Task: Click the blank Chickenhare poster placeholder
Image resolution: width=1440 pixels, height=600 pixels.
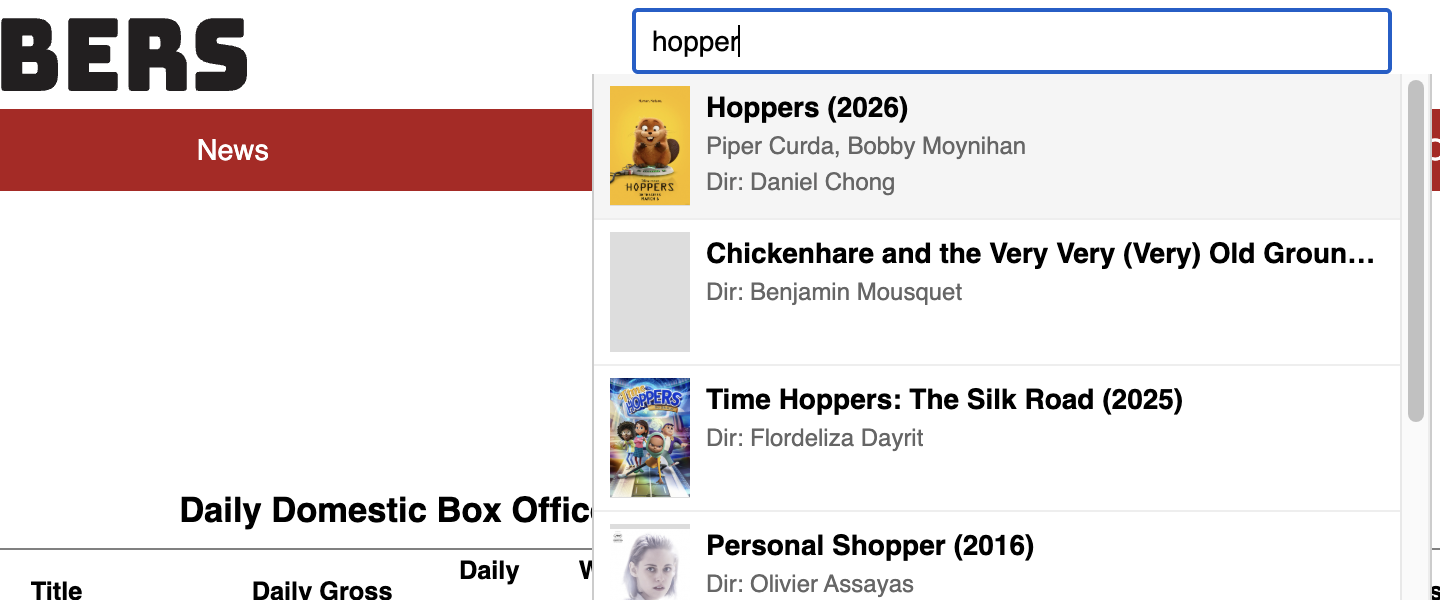Action: pyautogui.click(x=649, y=292)
